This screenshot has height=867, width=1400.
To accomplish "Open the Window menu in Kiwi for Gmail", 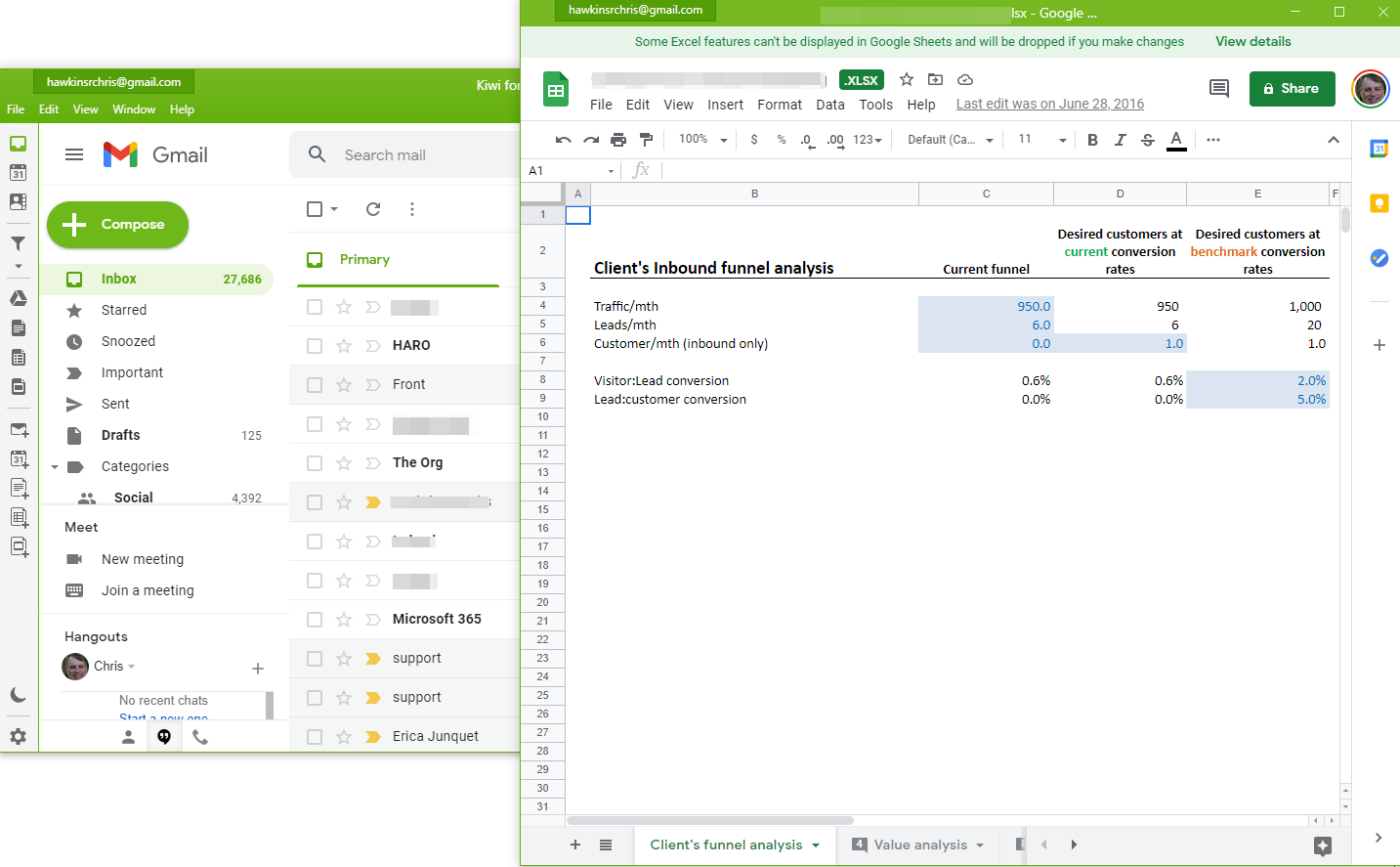I will (134, 109).
